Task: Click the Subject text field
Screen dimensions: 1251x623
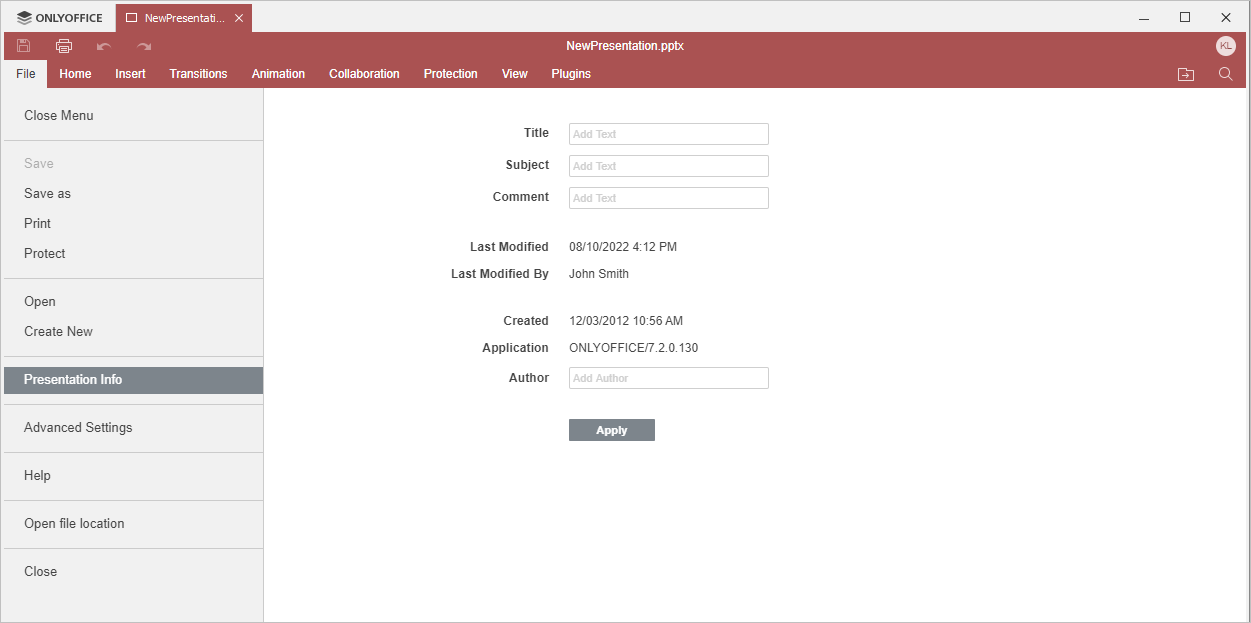Action: click(x=669, y=166)
